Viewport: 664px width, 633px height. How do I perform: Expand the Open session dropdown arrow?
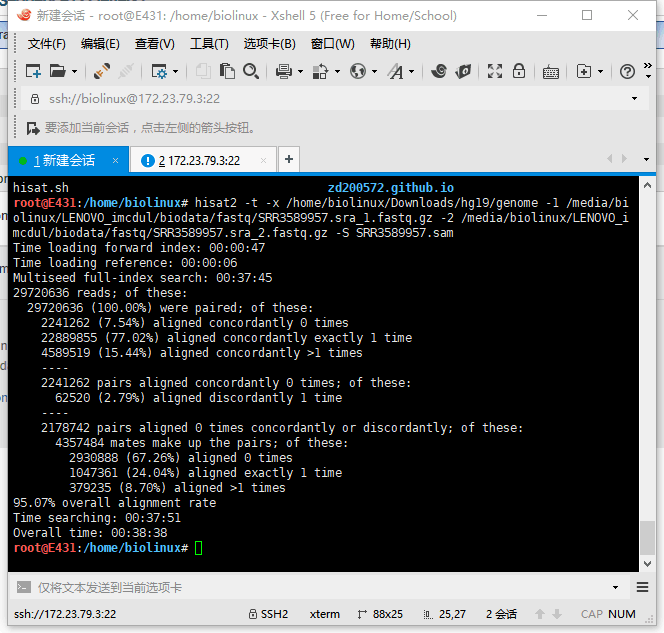75,72
